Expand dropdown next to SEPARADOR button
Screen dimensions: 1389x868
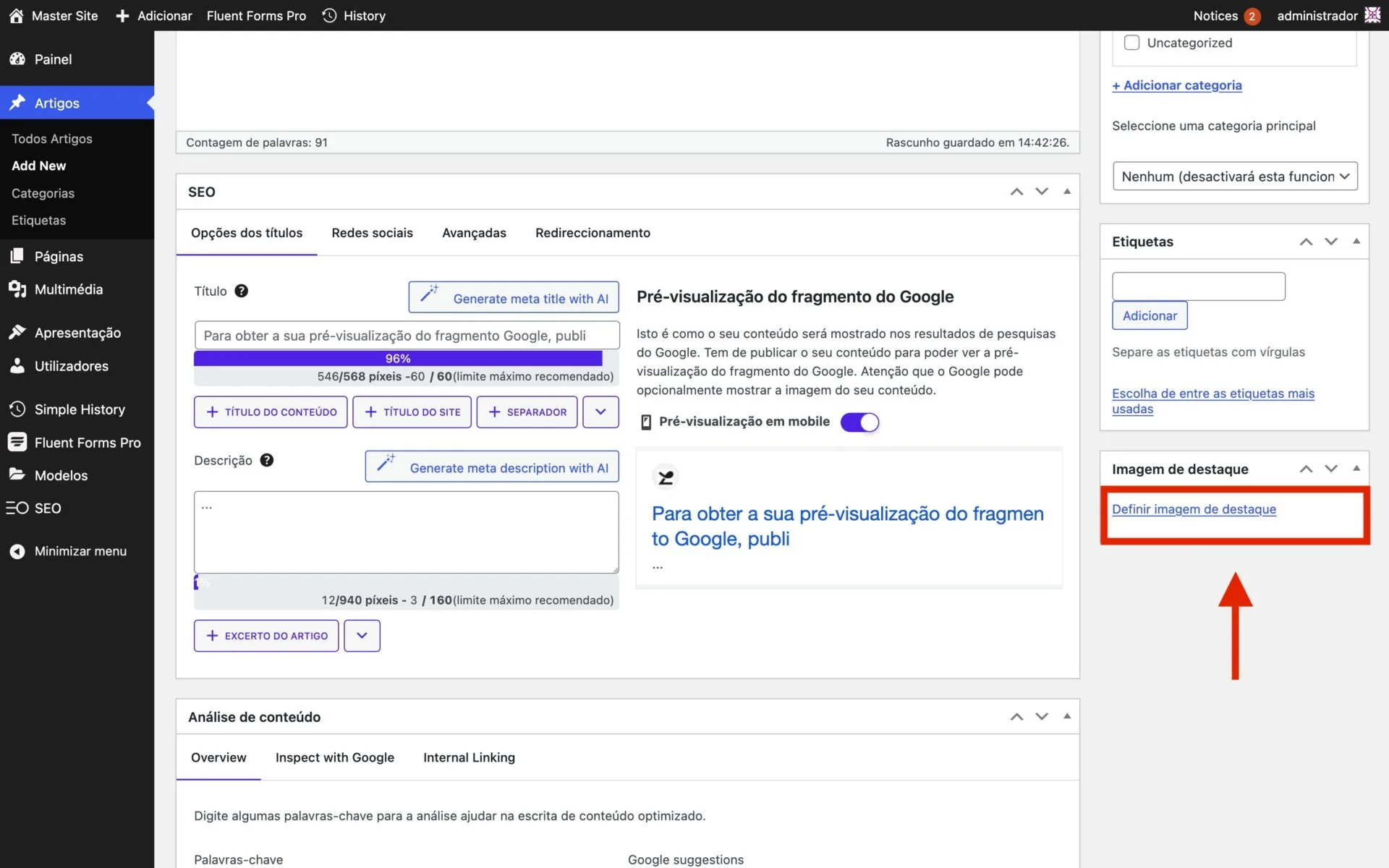pos(600,412)
